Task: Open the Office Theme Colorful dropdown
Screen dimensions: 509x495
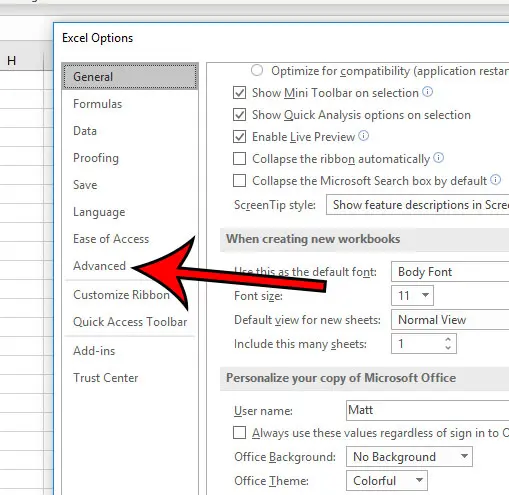Action: (x=387, y=480)
